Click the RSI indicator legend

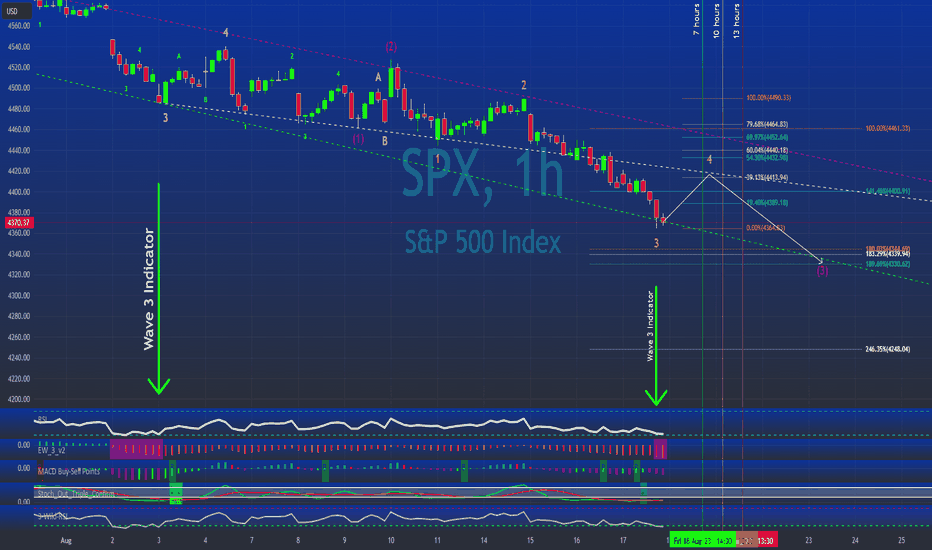pyautogui.click(x=43, y=419)
